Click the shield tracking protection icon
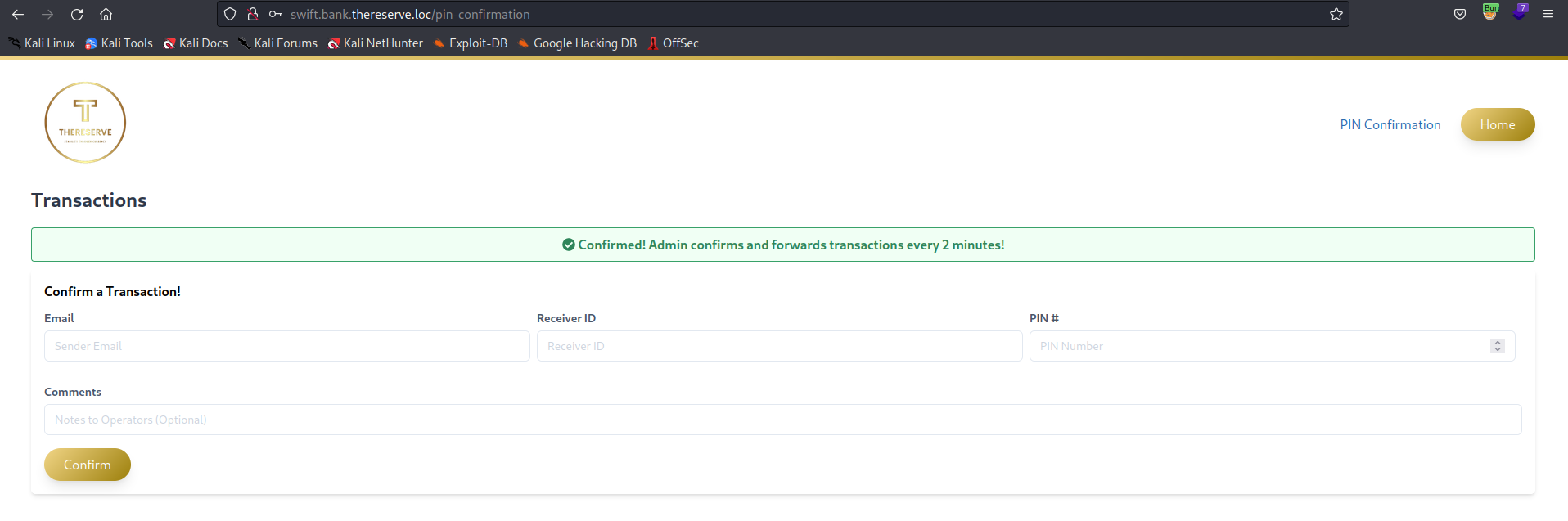The image size is (1568, 521). [x=230, y=14]
